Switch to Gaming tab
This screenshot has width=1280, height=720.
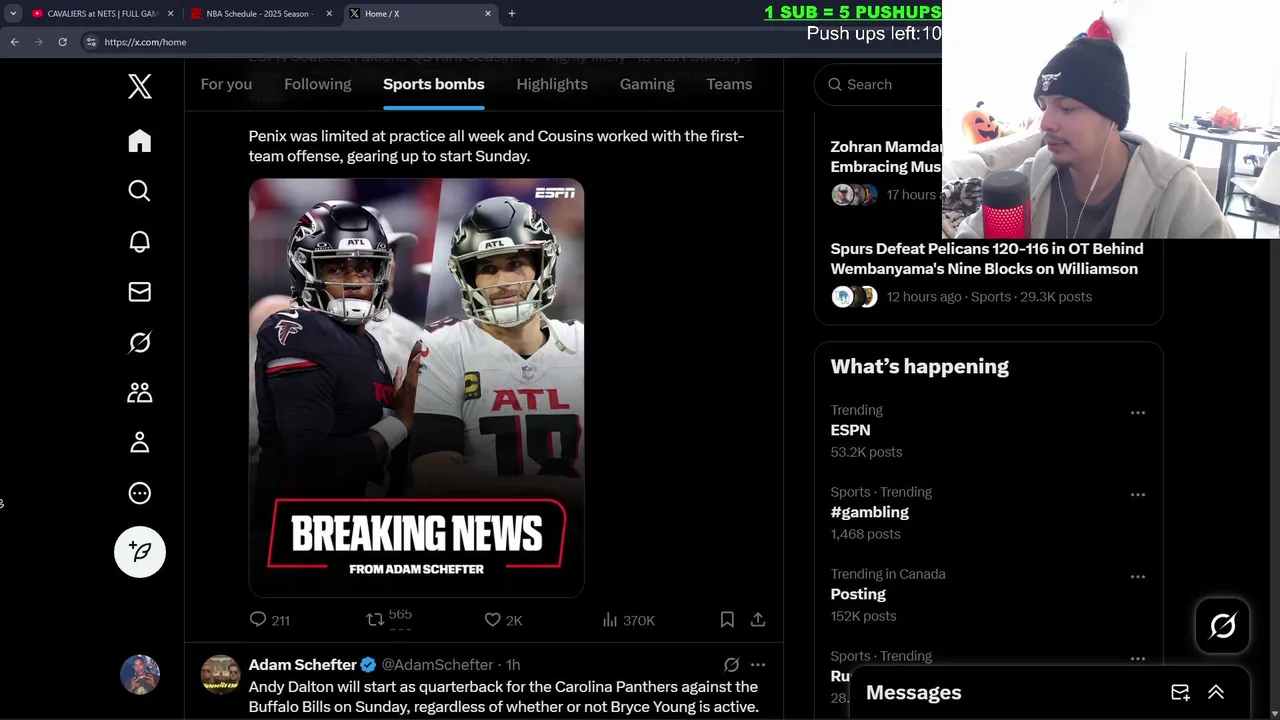pos(647,84)
